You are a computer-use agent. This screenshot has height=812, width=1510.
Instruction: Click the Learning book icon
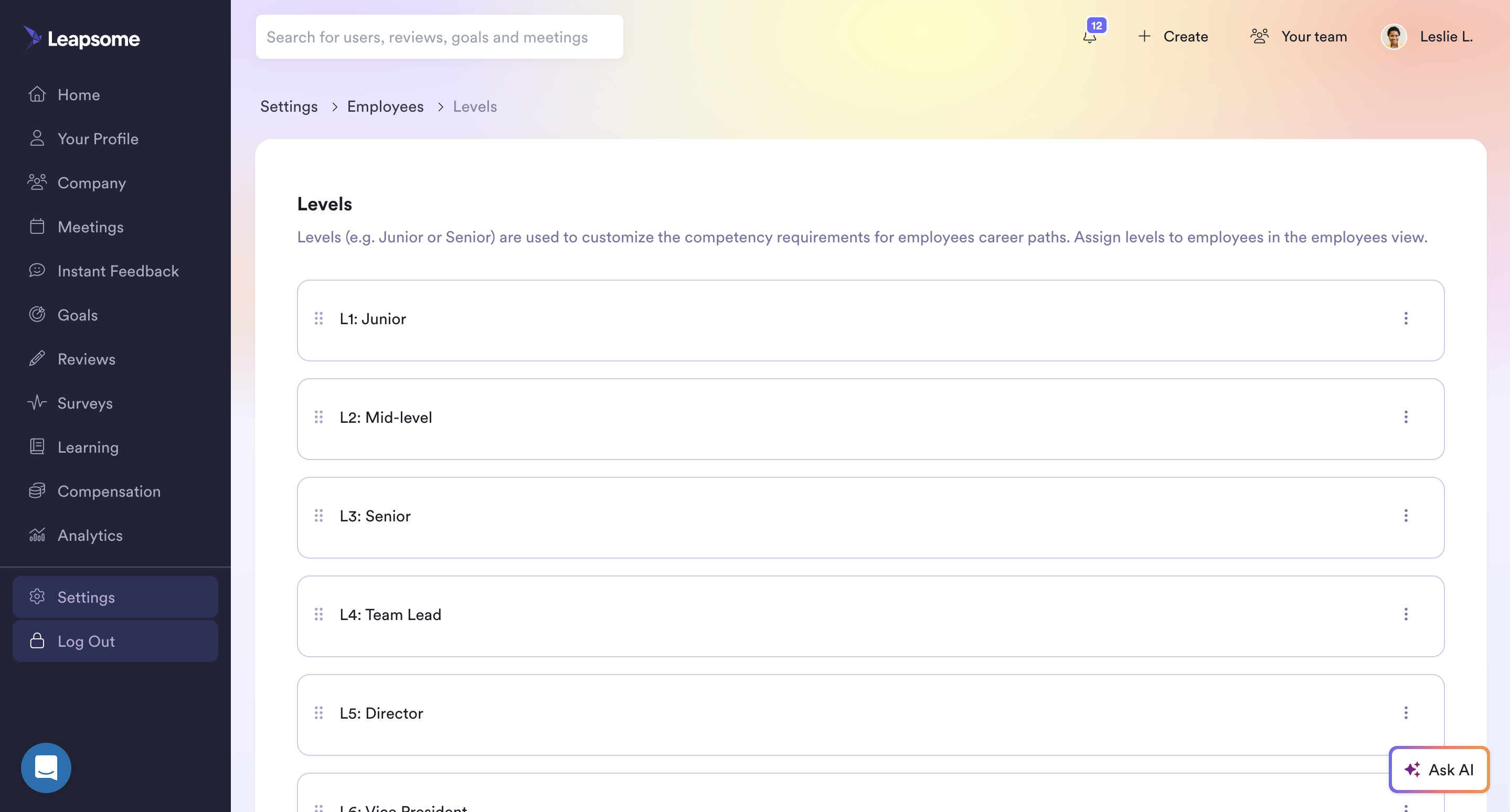coord(37,446)
